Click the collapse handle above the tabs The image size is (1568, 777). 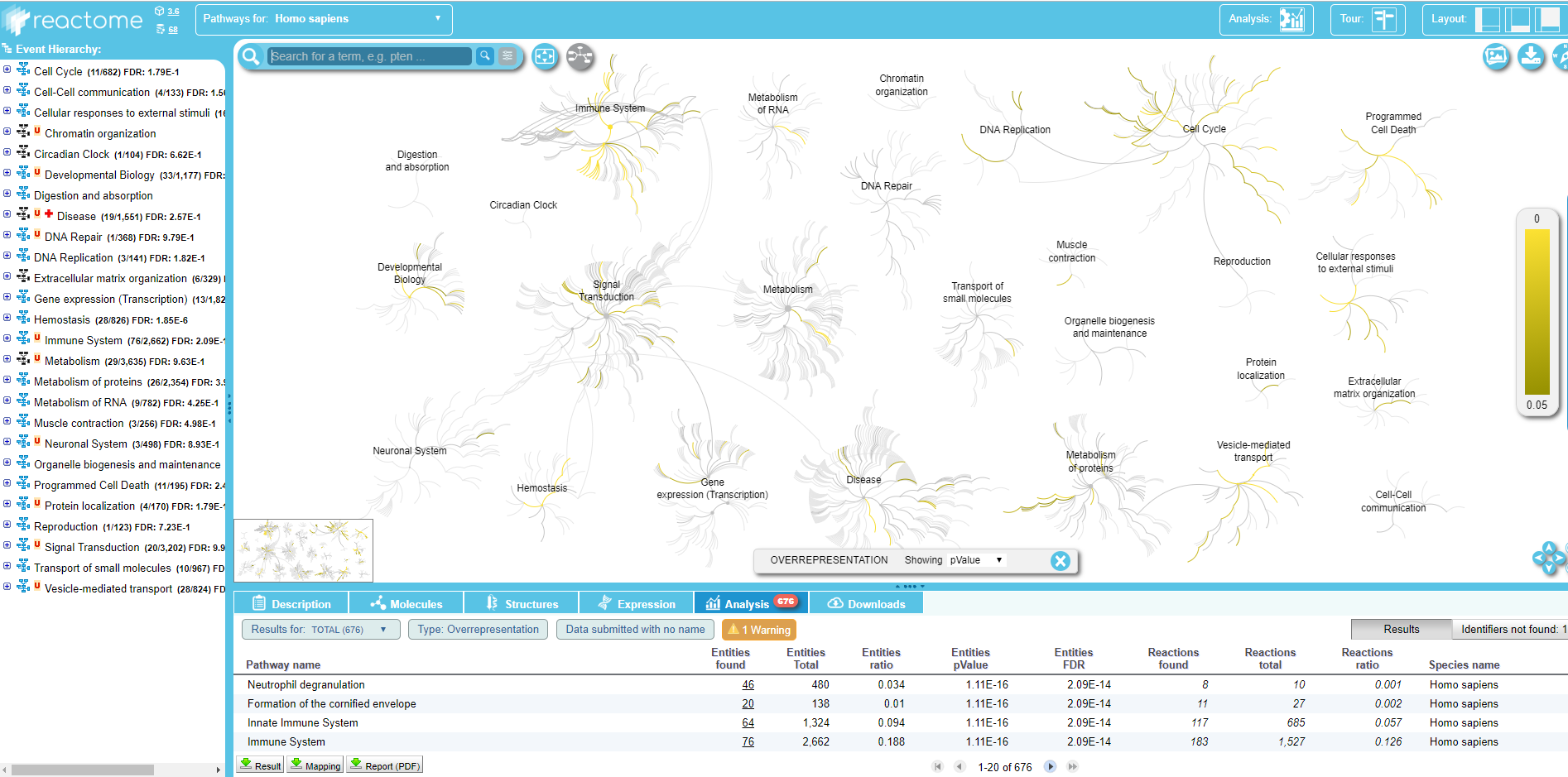tap(910, 586)
